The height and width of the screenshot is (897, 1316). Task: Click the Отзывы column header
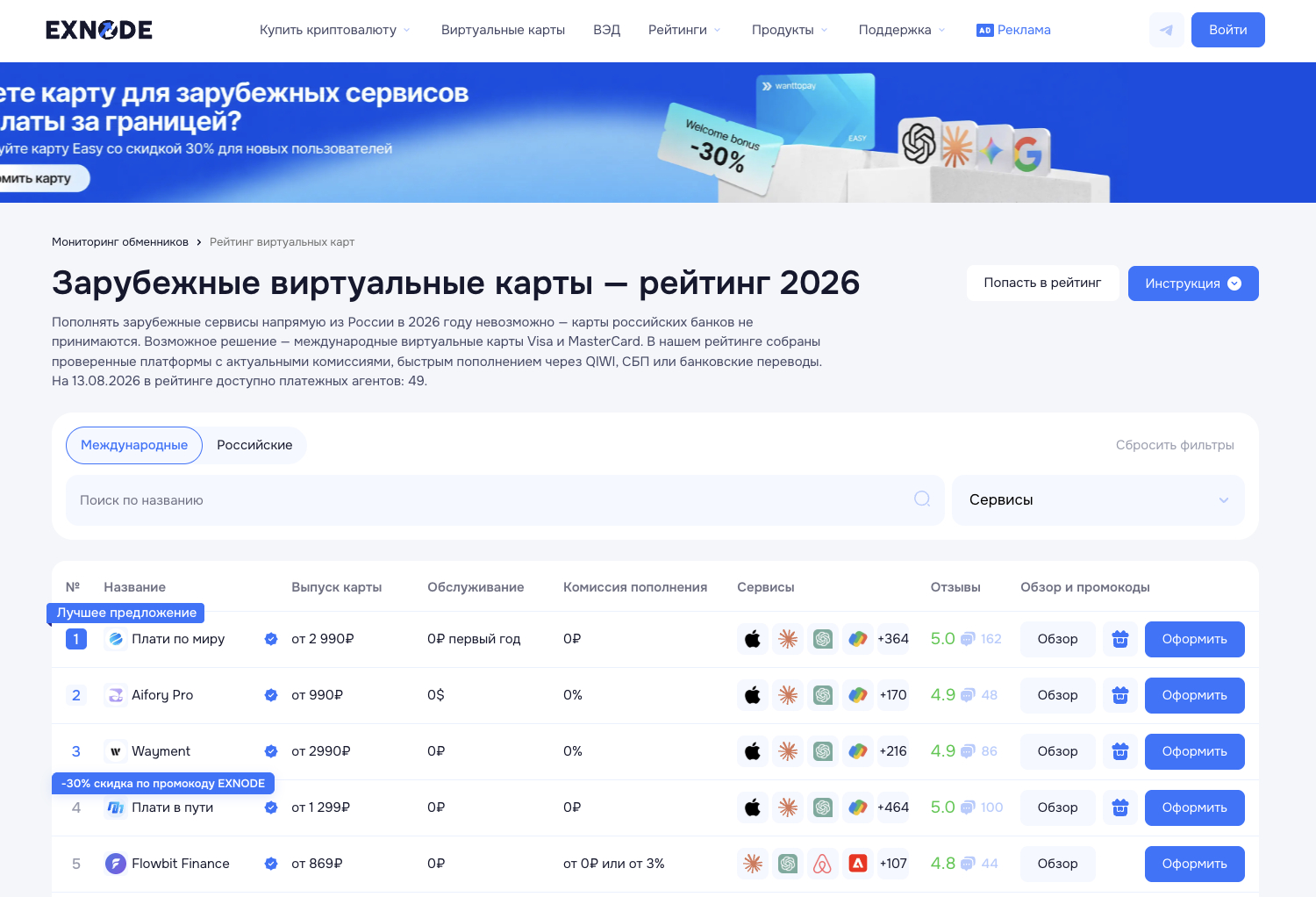pos(955,587)
